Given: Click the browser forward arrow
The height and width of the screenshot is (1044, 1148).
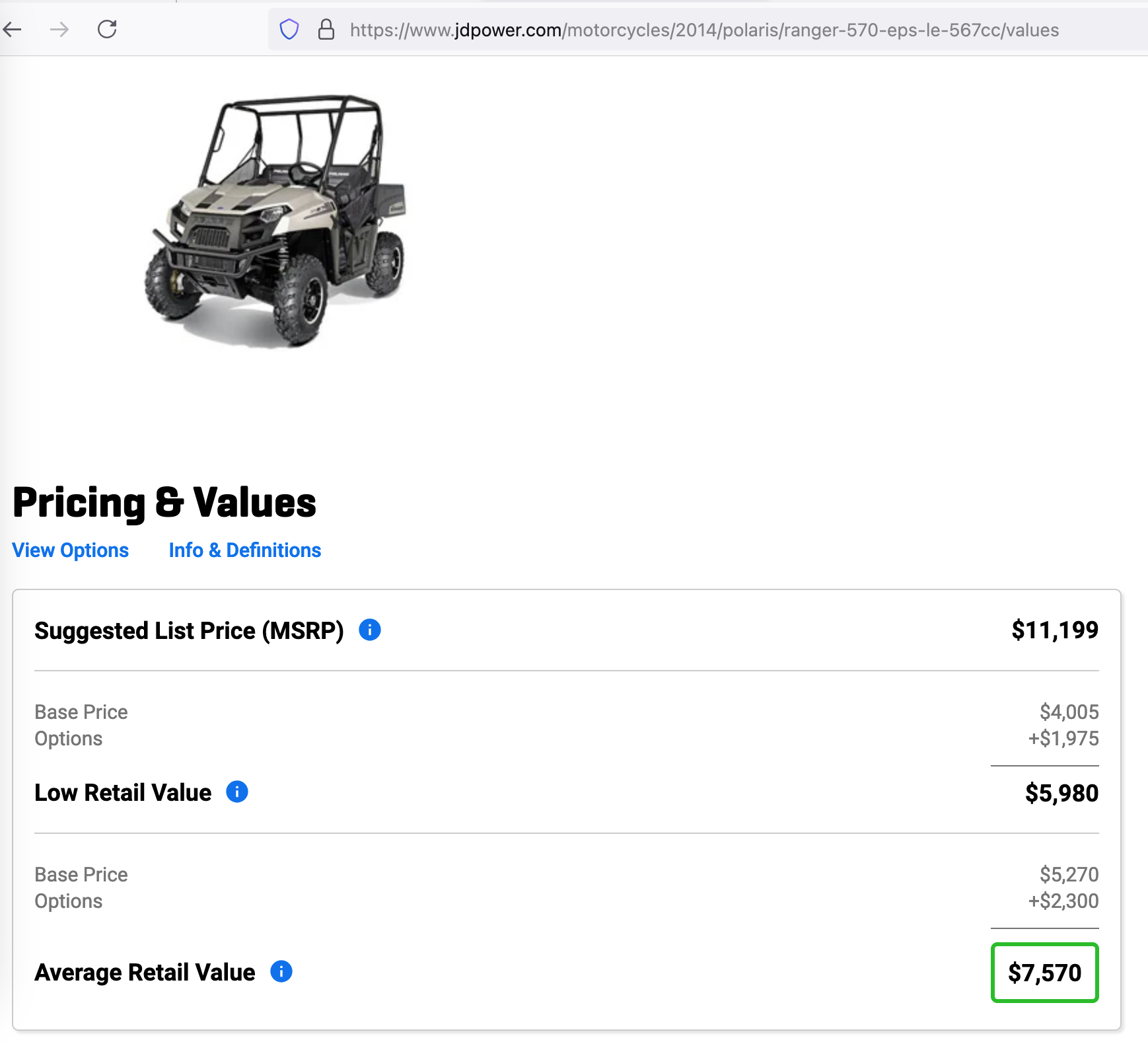Looking at the screenshot, I should coord(59,29).
